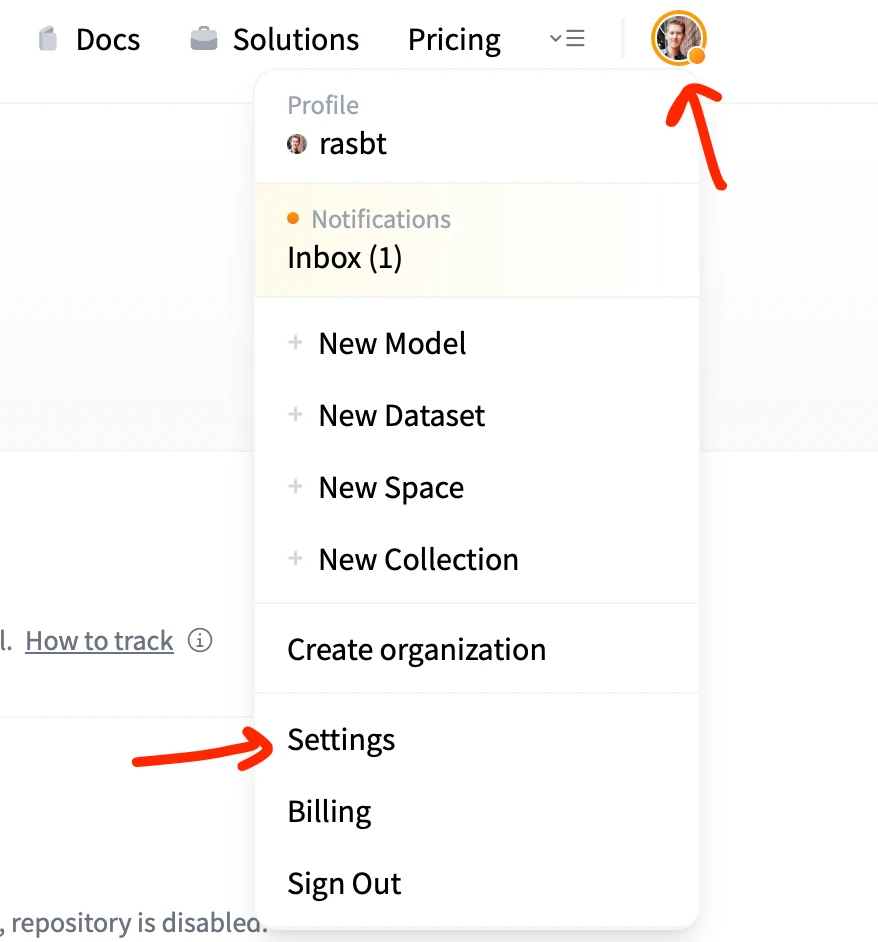
Task: Click the user avatar in the navbar
Action: click(x=678, y=38)
